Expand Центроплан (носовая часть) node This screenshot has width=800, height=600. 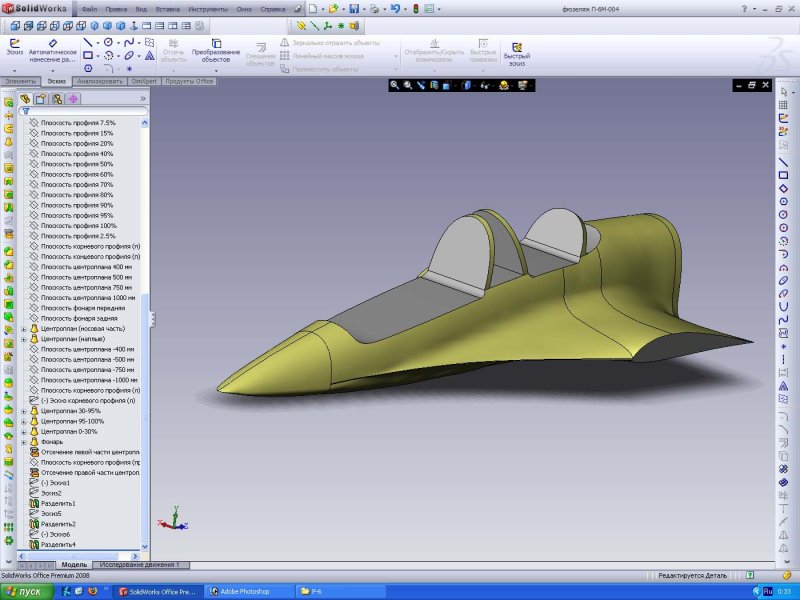23,329
